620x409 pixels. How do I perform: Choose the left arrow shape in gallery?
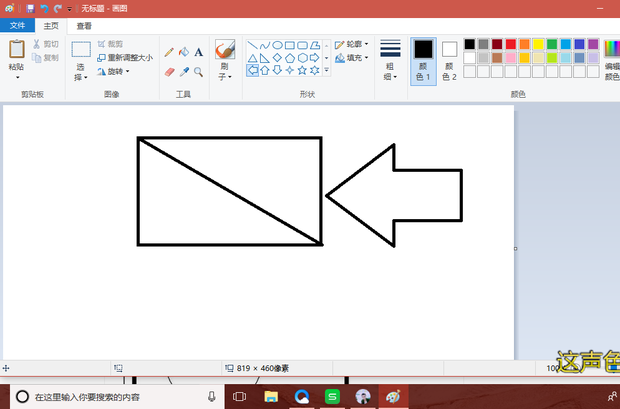click(x=253, y=71)
